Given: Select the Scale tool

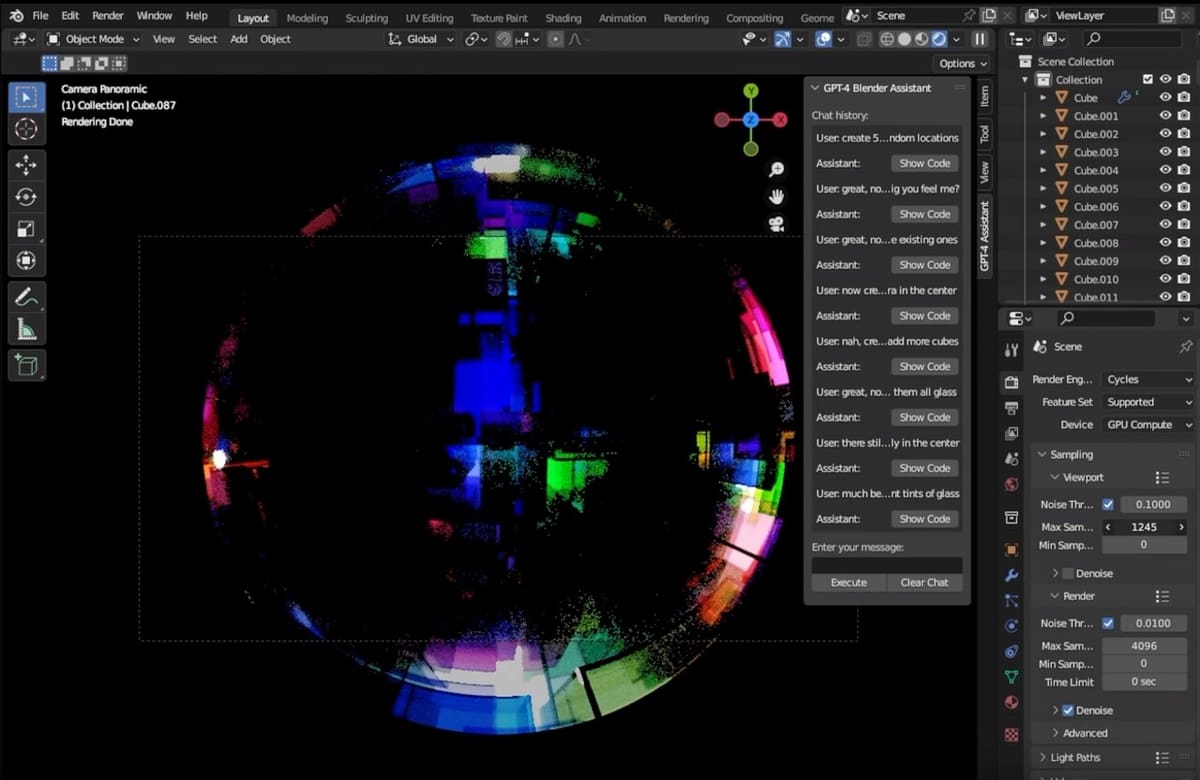Looking at the screenshot, I should [26, 229].
